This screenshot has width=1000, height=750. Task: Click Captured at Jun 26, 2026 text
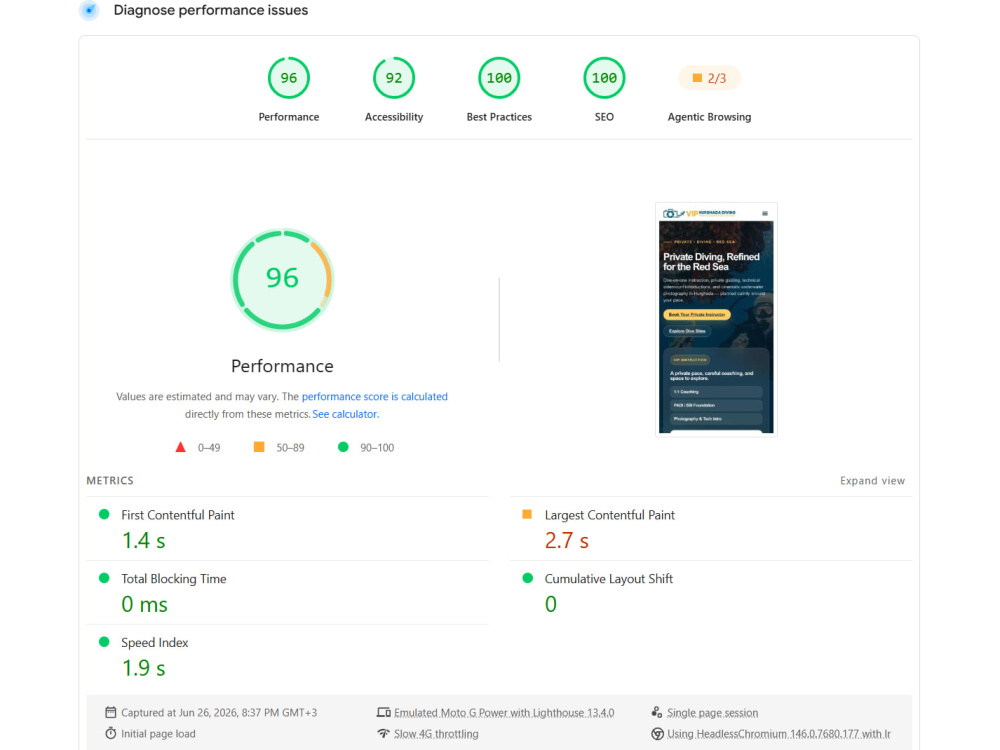(219, 712)
